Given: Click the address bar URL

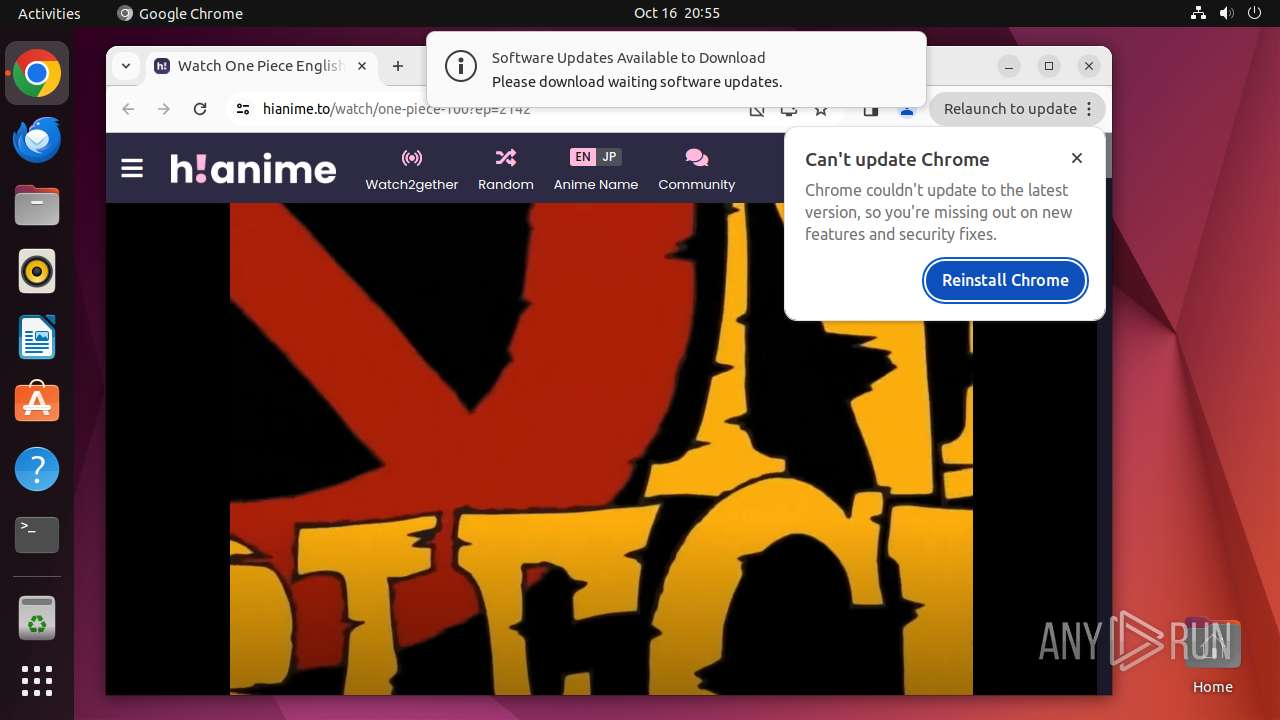Looking at the screenshot, I should pos(397,109).
